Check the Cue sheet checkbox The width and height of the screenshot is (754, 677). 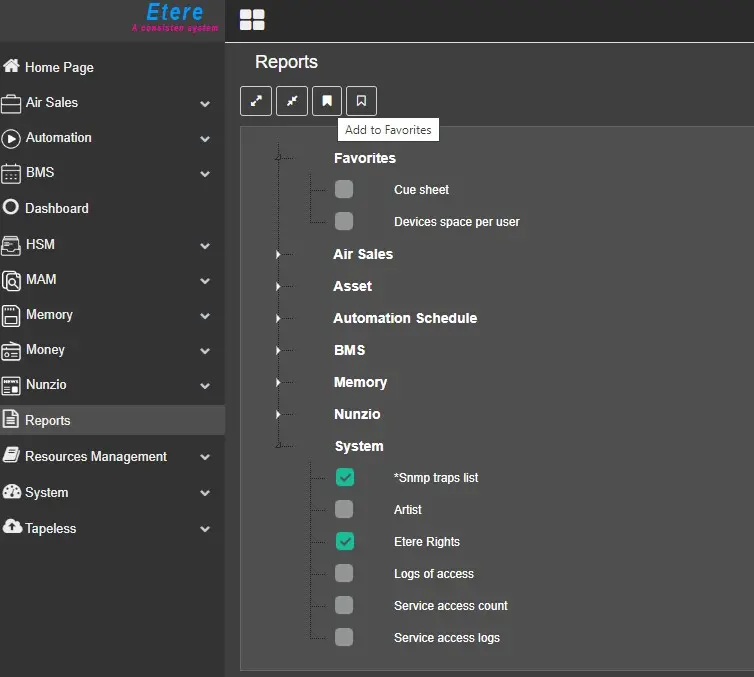[344, 189]
